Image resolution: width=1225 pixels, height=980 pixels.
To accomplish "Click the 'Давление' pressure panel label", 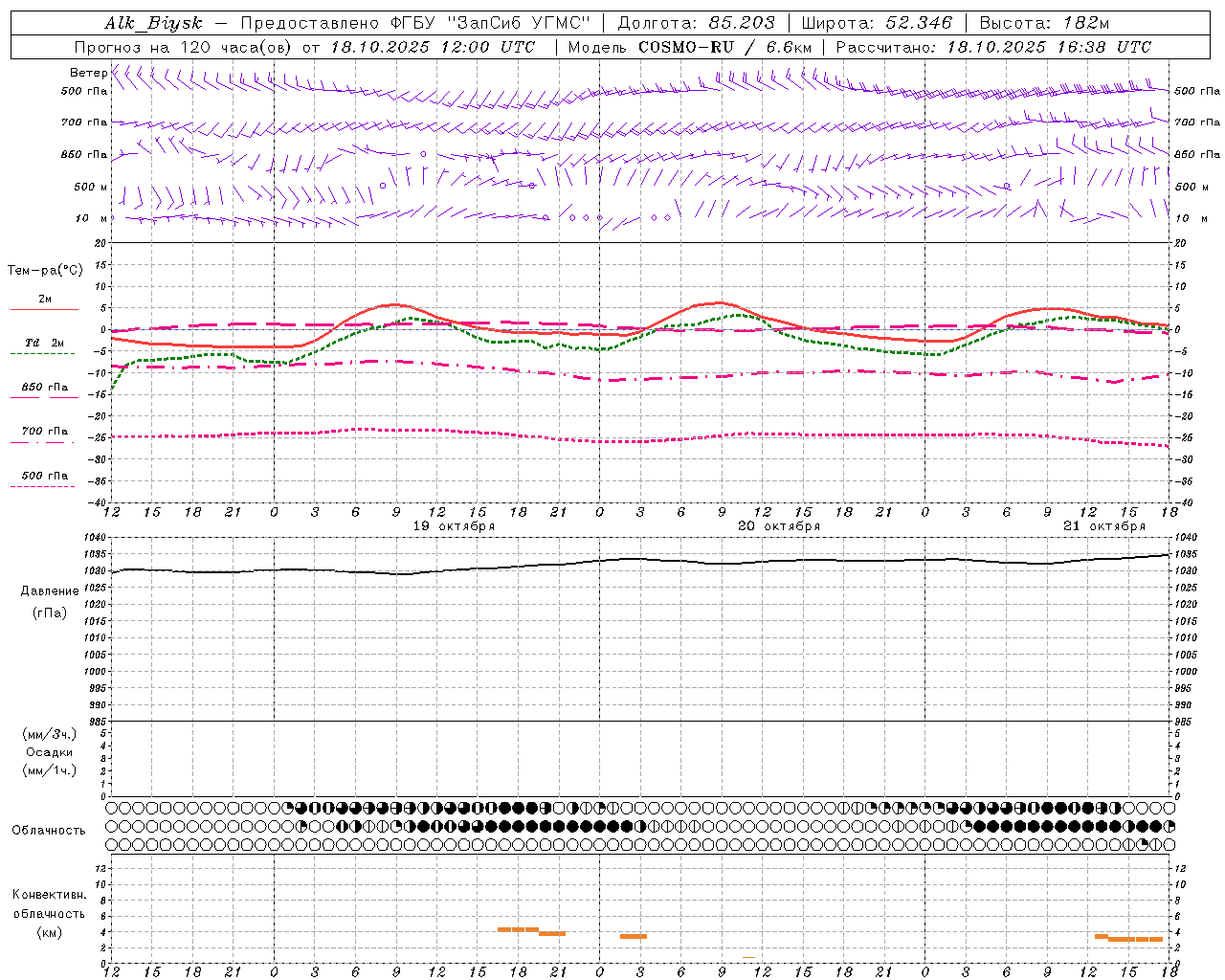I will 50,590.
